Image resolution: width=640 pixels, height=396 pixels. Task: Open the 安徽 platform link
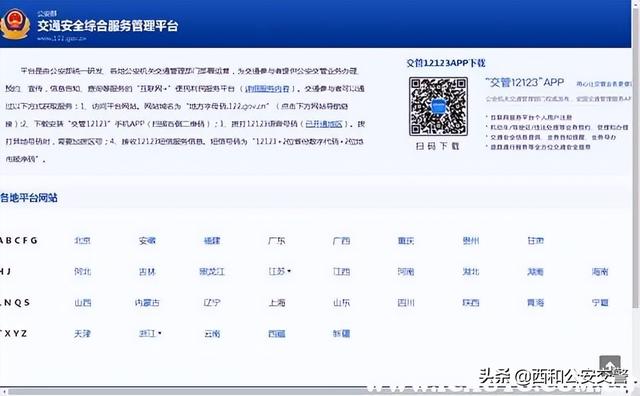tap(147, 240)
